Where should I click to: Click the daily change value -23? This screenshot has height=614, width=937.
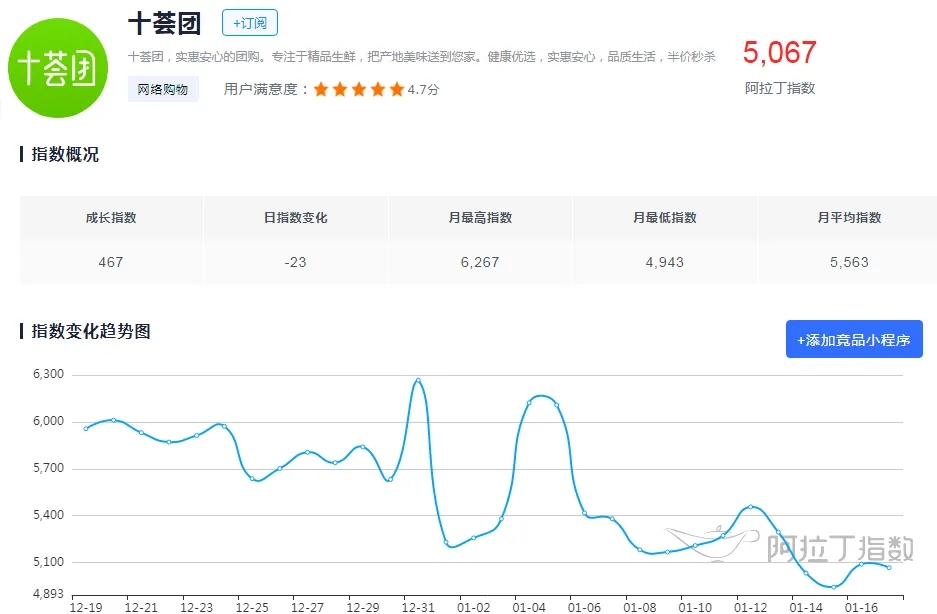[x=295, y=262]
